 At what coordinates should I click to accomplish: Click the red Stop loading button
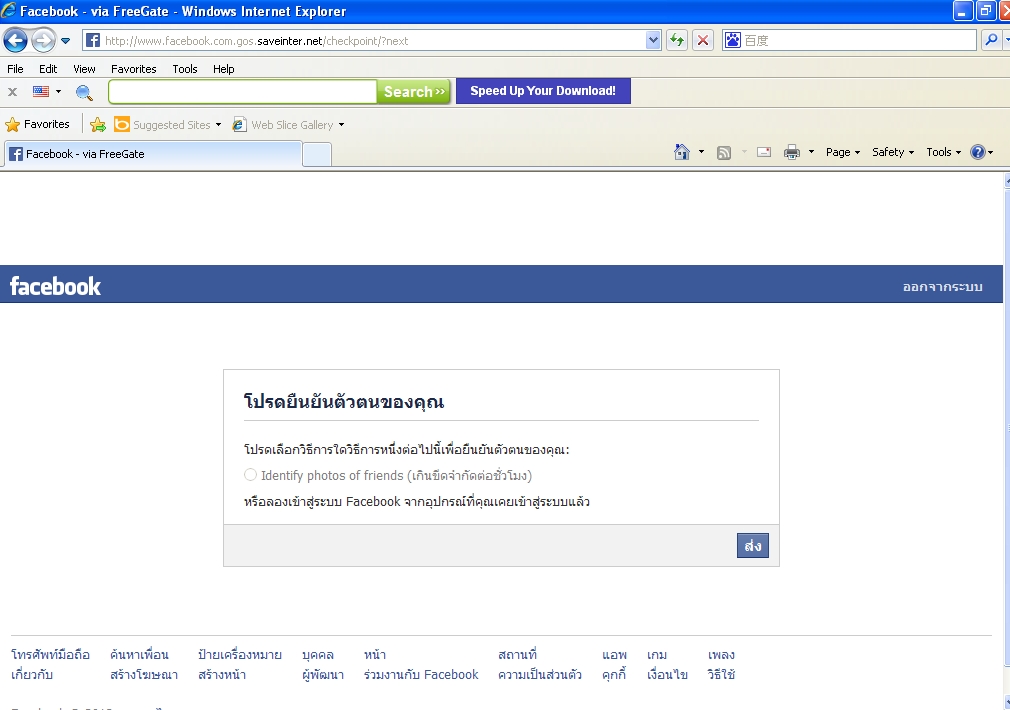[x=703, y=41]
